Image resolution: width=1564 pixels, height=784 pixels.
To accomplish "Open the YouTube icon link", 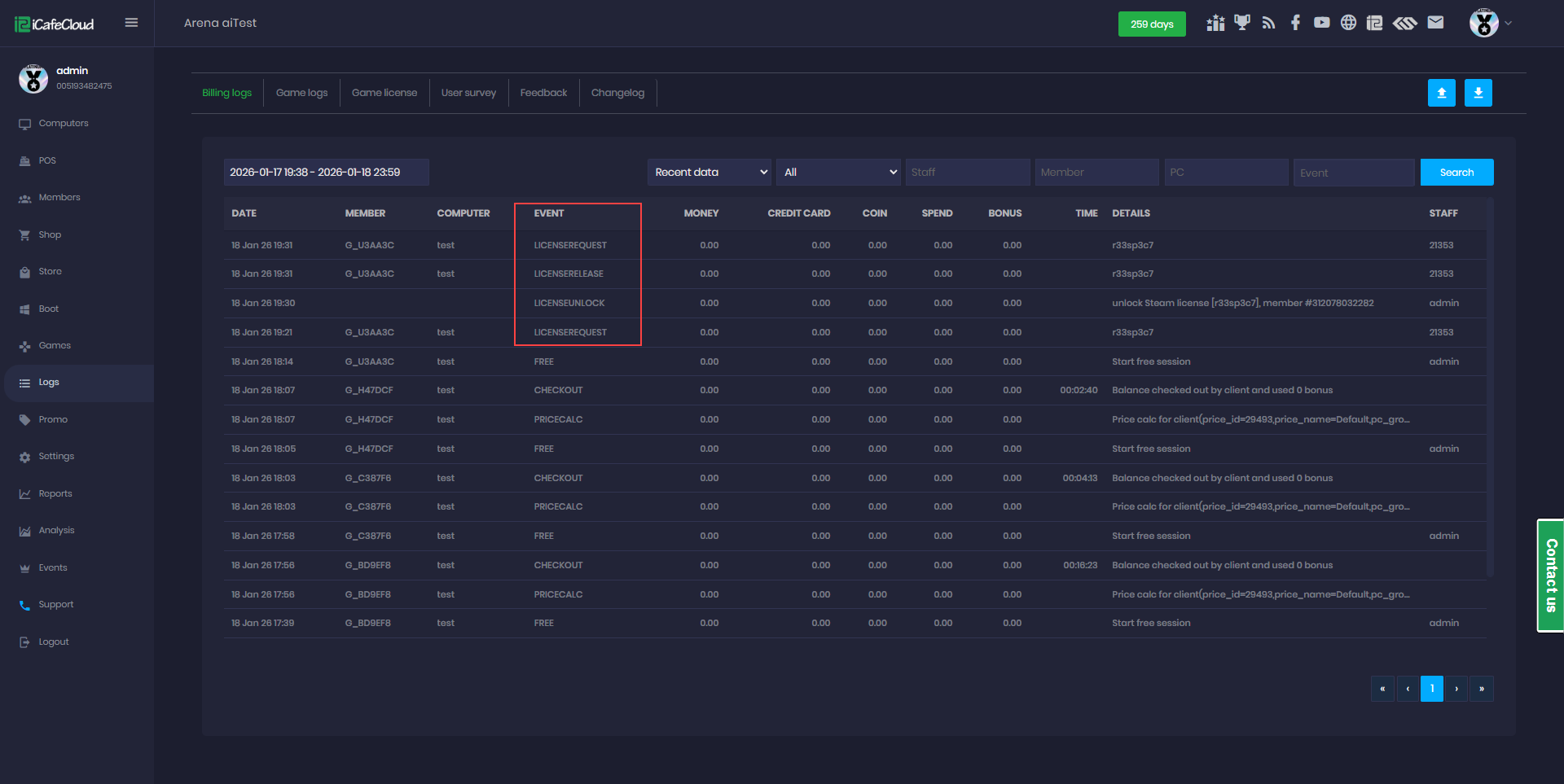I will (1321, 23).
